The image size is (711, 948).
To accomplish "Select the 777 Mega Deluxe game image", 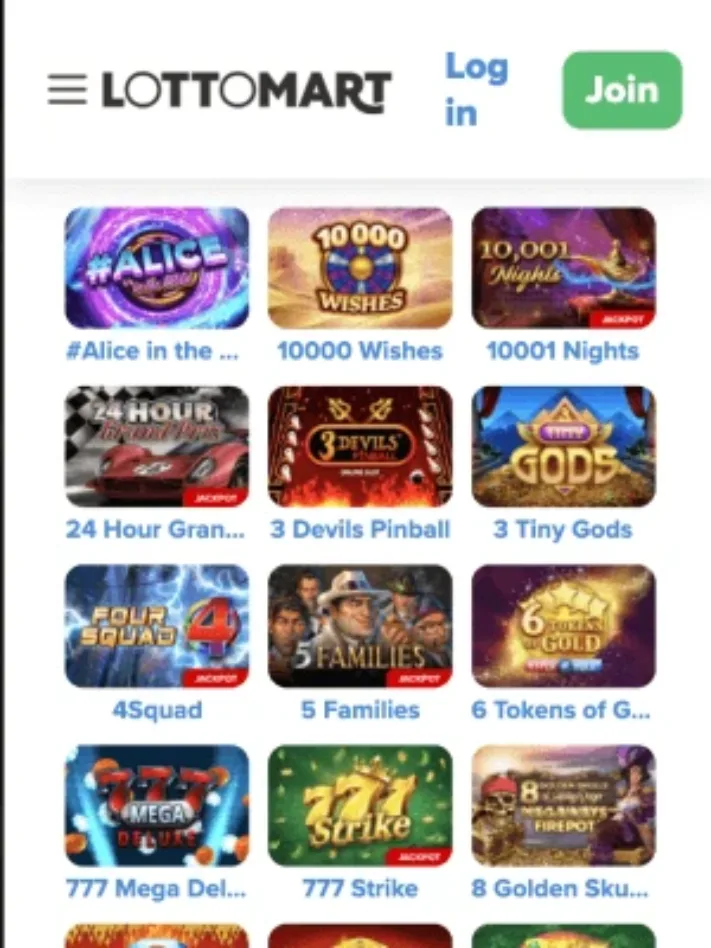I will click(157, 805).
